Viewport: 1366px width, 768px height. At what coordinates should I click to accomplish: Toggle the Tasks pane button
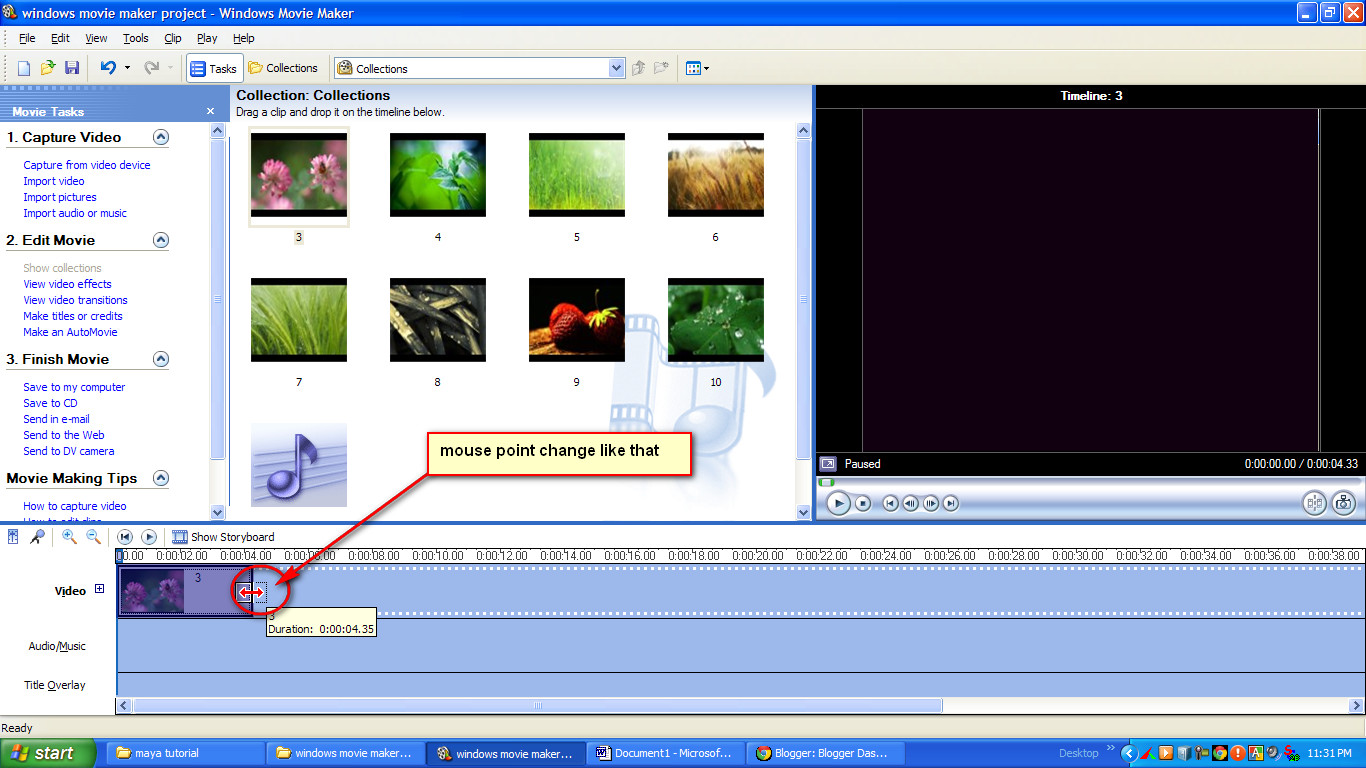pos(214,68)
